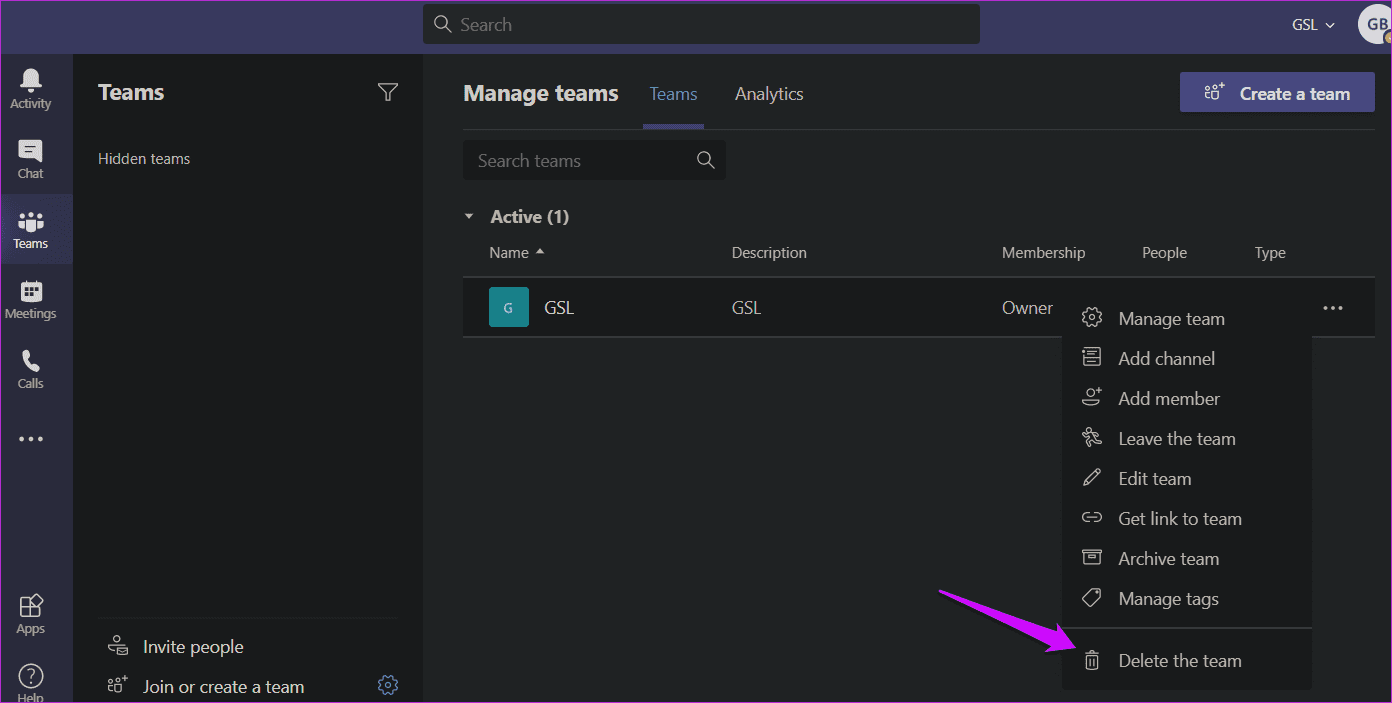The image size is (1392, 703).
Task: Choose Add channel from context menu
Action: click(x=1187, y=359)
